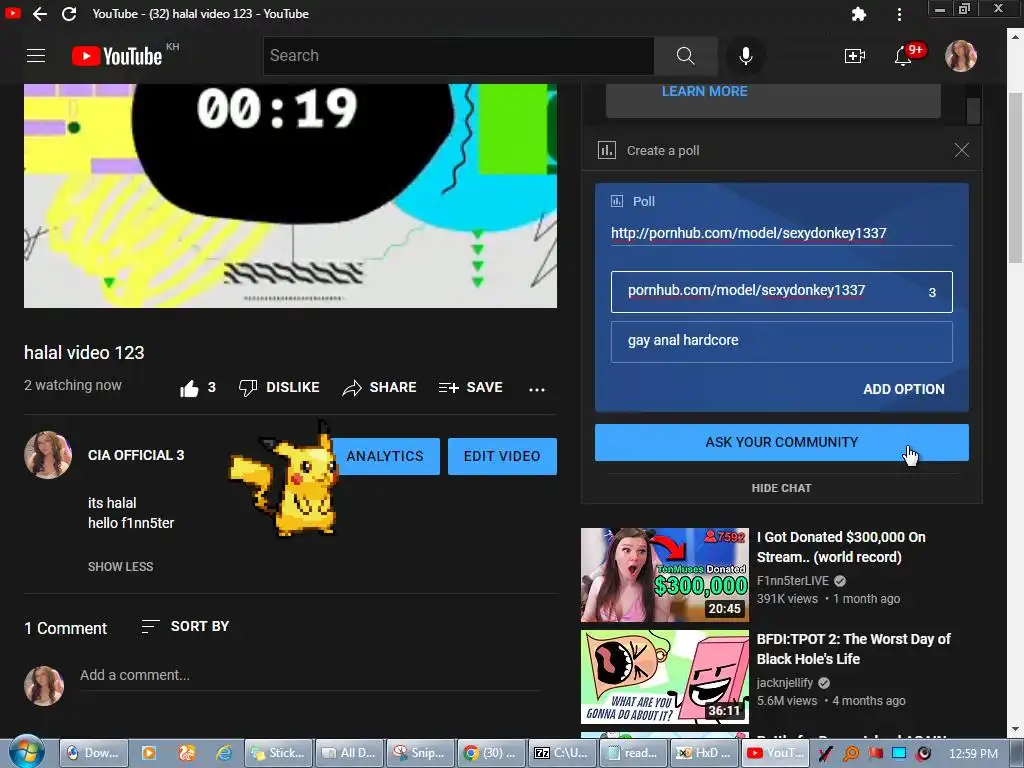1024x768 pixels.
Task: Click the page vertical scrollbar
Action: [1016, 176]
